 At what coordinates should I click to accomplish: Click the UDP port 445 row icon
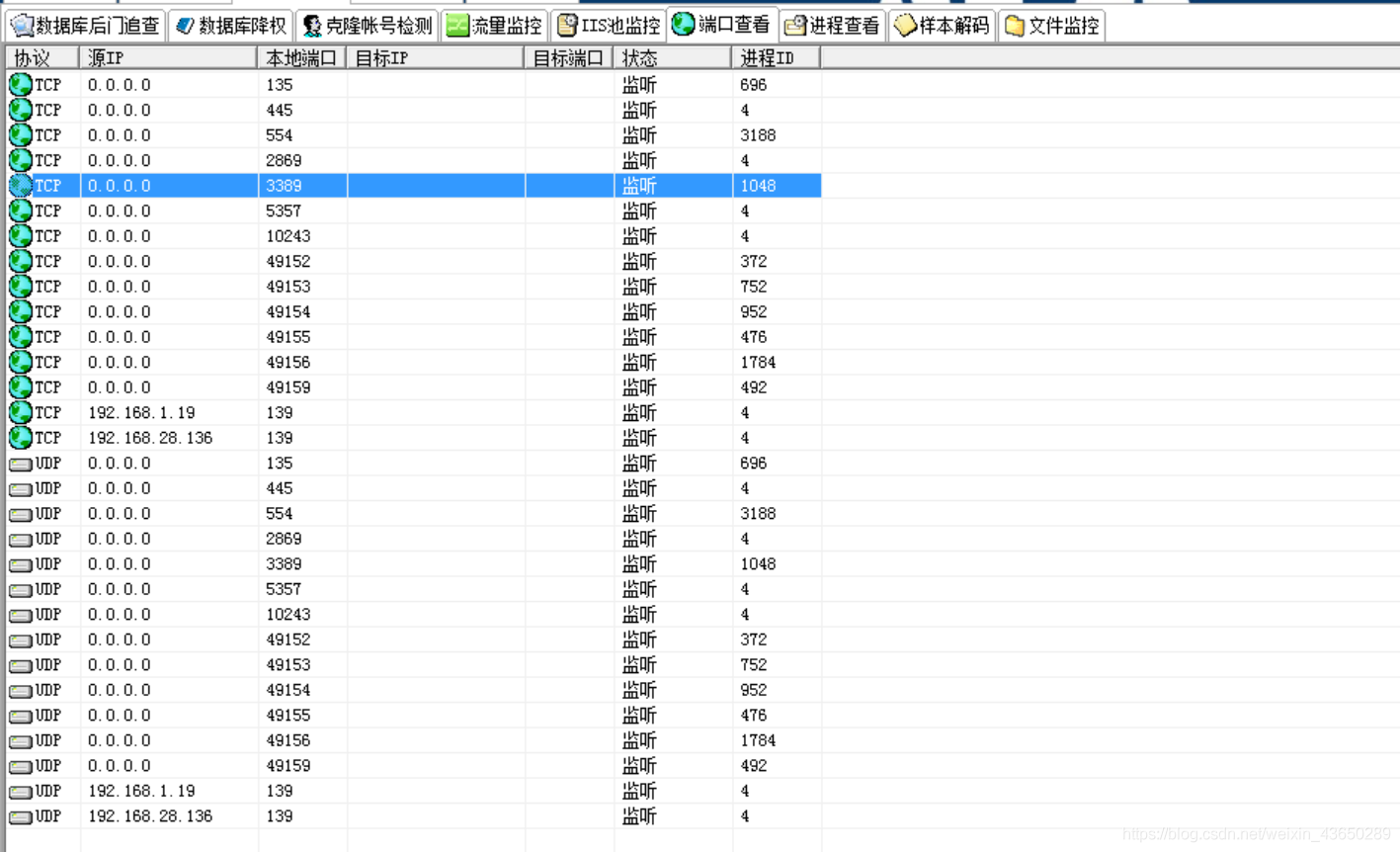(21, 489)
